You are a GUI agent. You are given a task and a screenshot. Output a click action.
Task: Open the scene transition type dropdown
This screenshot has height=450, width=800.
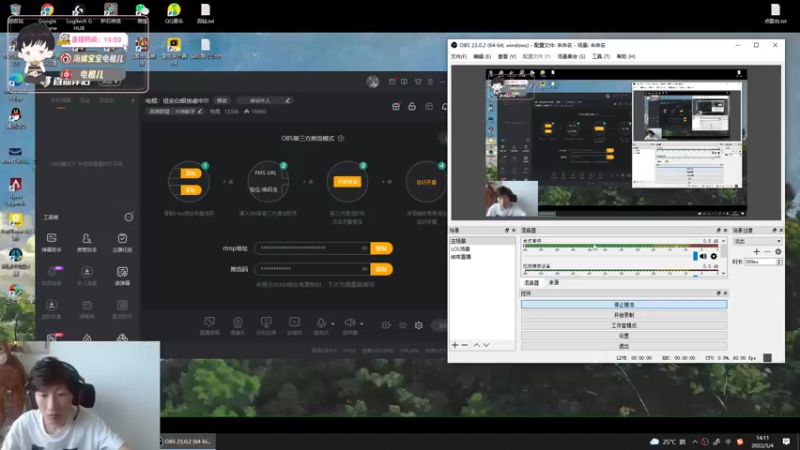coord(757,241)
